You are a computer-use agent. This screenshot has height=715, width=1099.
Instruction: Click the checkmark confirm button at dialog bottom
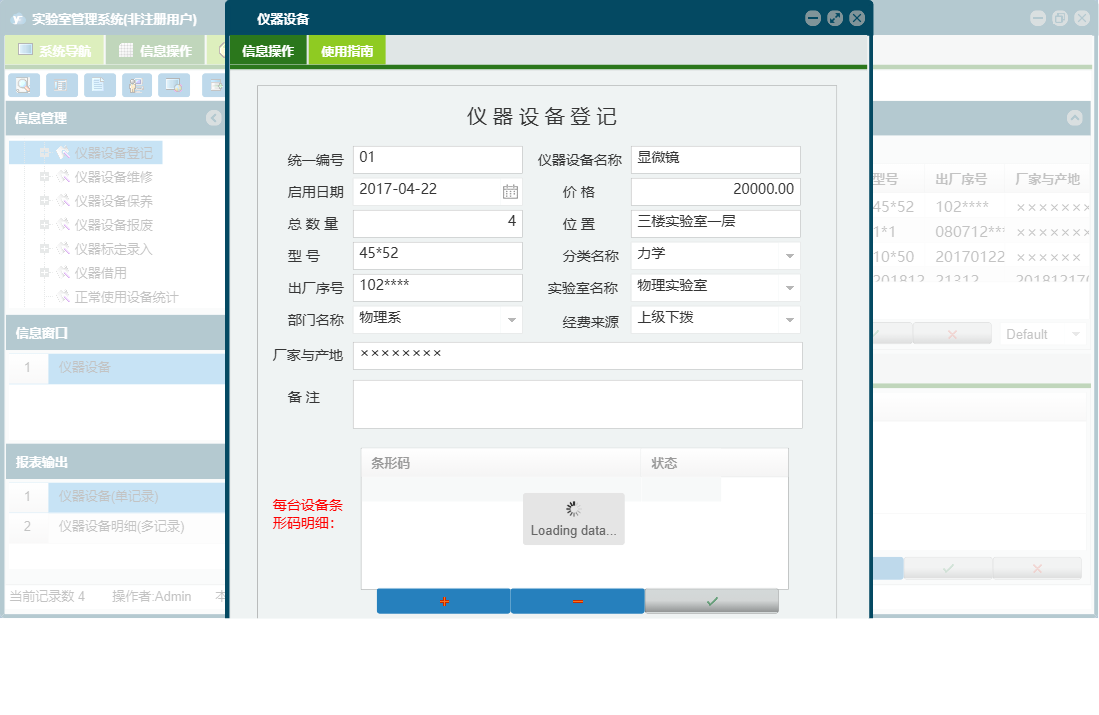tap(711, 601)
